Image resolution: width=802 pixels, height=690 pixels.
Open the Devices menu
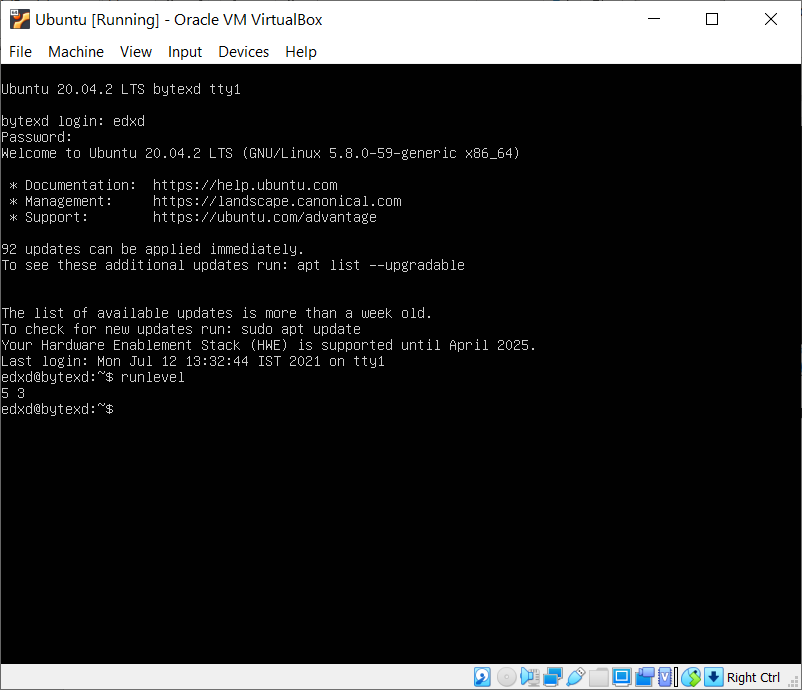point(243,52)
